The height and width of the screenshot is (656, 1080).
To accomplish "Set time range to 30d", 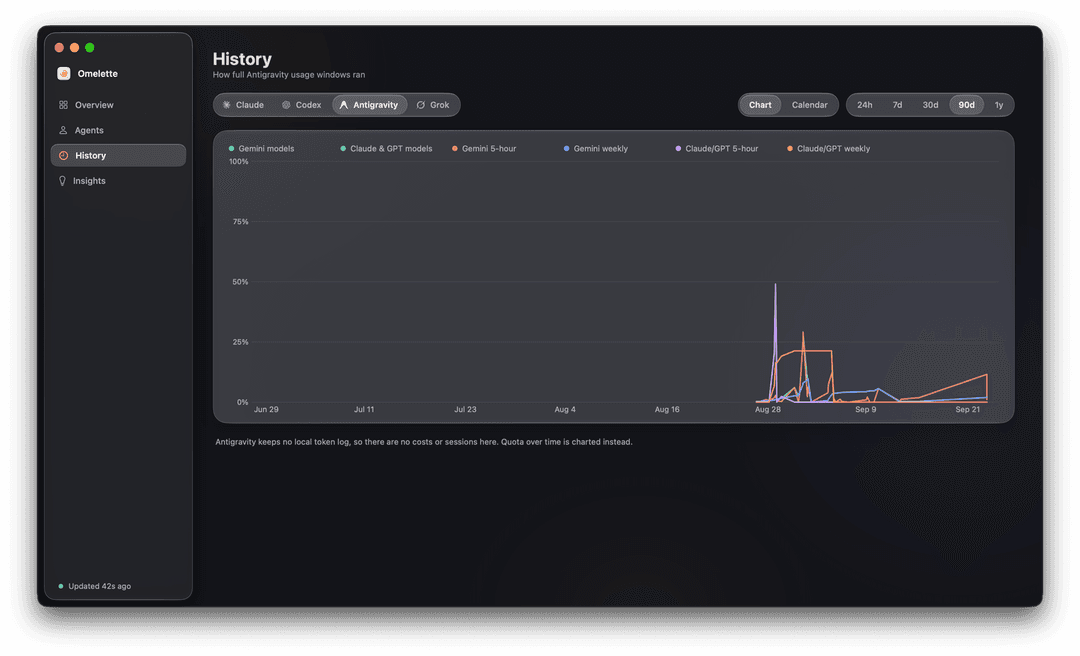I will point(931,105).
